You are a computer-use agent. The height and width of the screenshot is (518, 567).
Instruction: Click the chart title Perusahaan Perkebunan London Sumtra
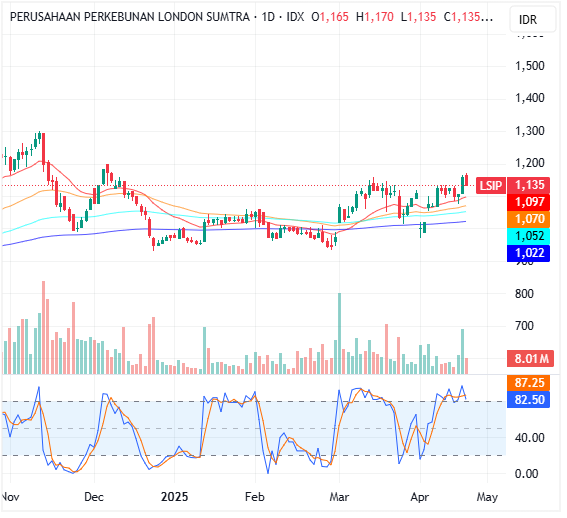click(x=129, y=17)
